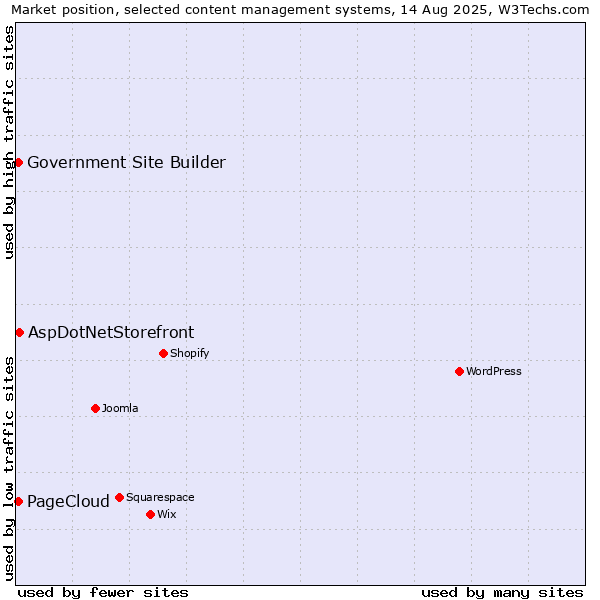Select the 'Joomla' label text
The image size is (600, 600).
coord(120,408)
